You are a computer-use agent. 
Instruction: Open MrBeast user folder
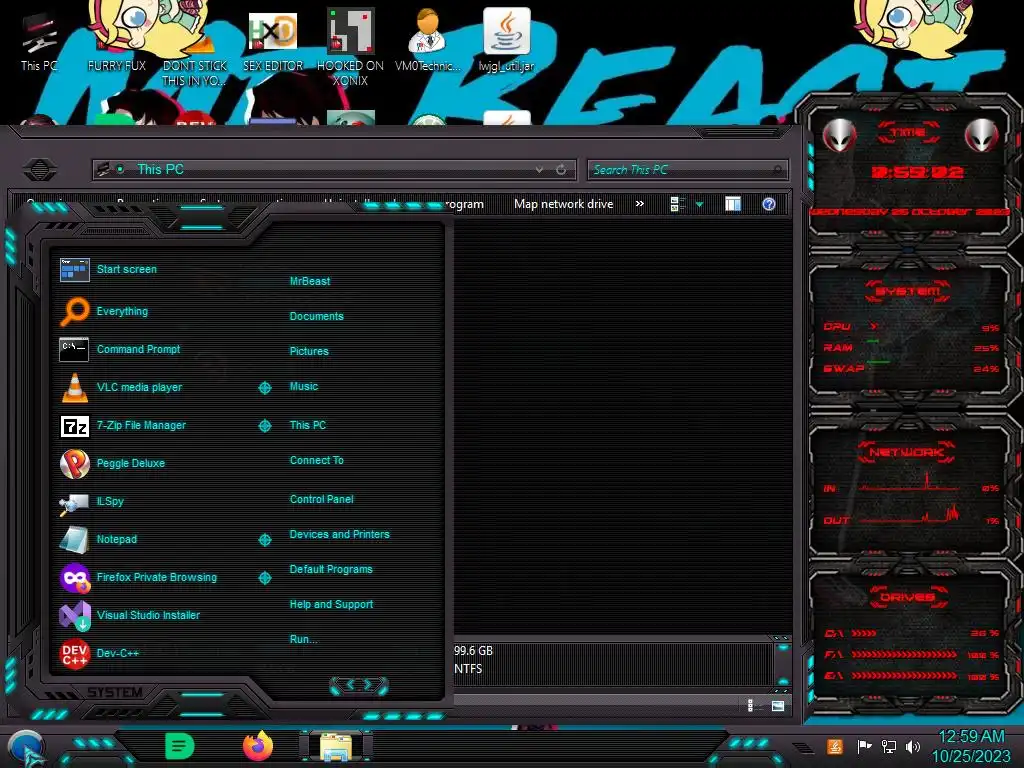(310, 281)
